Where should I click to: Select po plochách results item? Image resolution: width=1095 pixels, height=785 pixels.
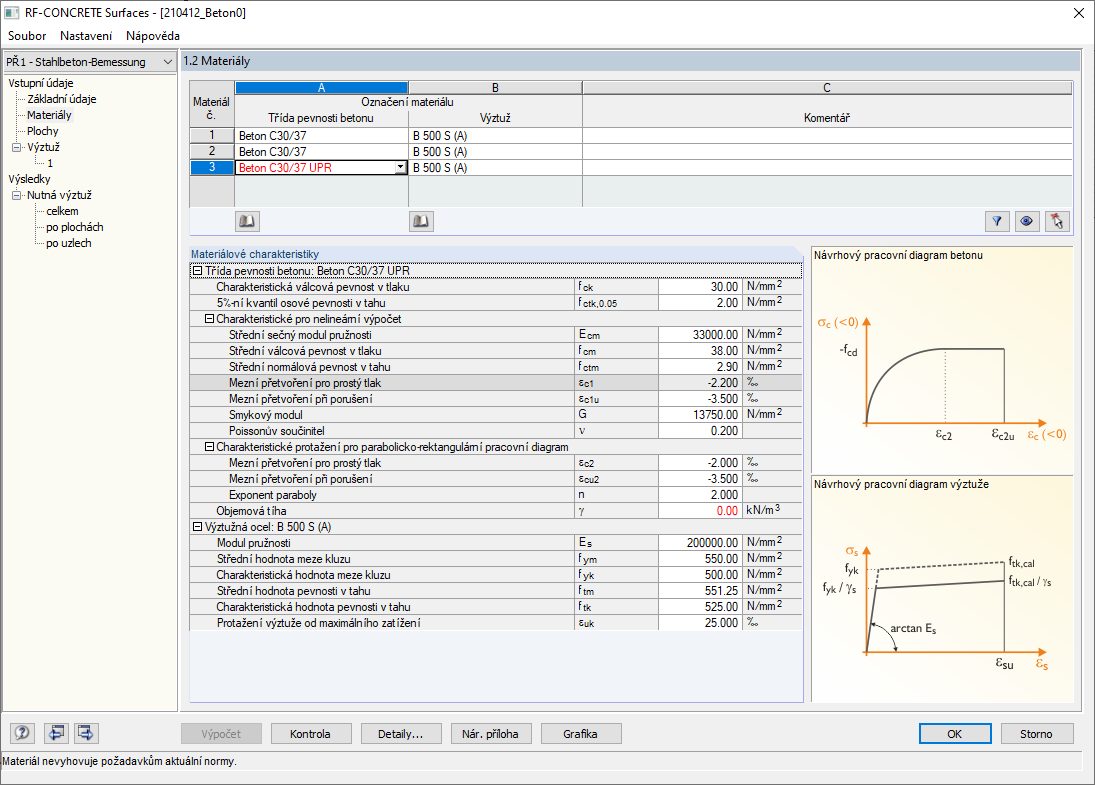75,227
